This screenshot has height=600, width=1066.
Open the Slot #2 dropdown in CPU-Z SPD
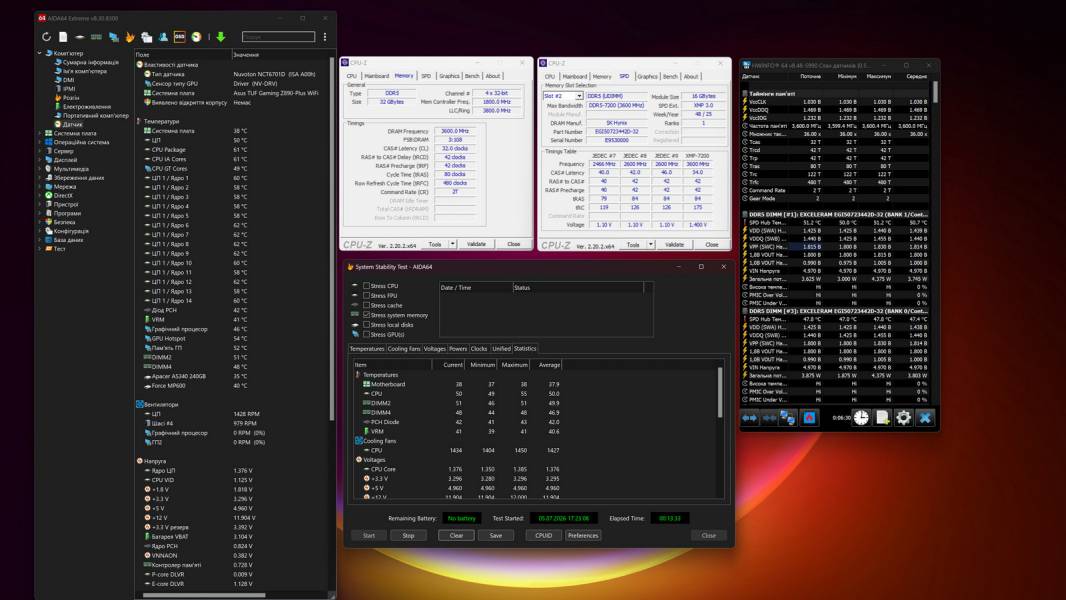click(x=579, y=96)
